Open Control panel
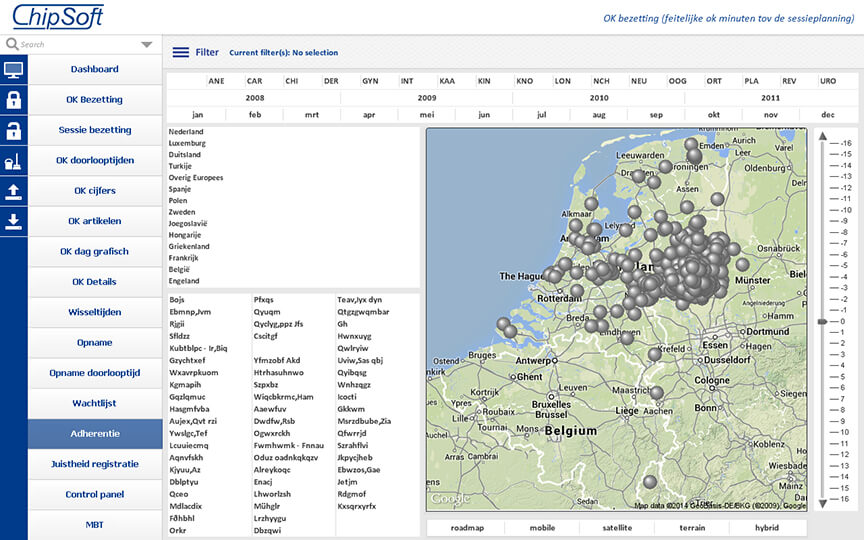 tap(95, 494)
